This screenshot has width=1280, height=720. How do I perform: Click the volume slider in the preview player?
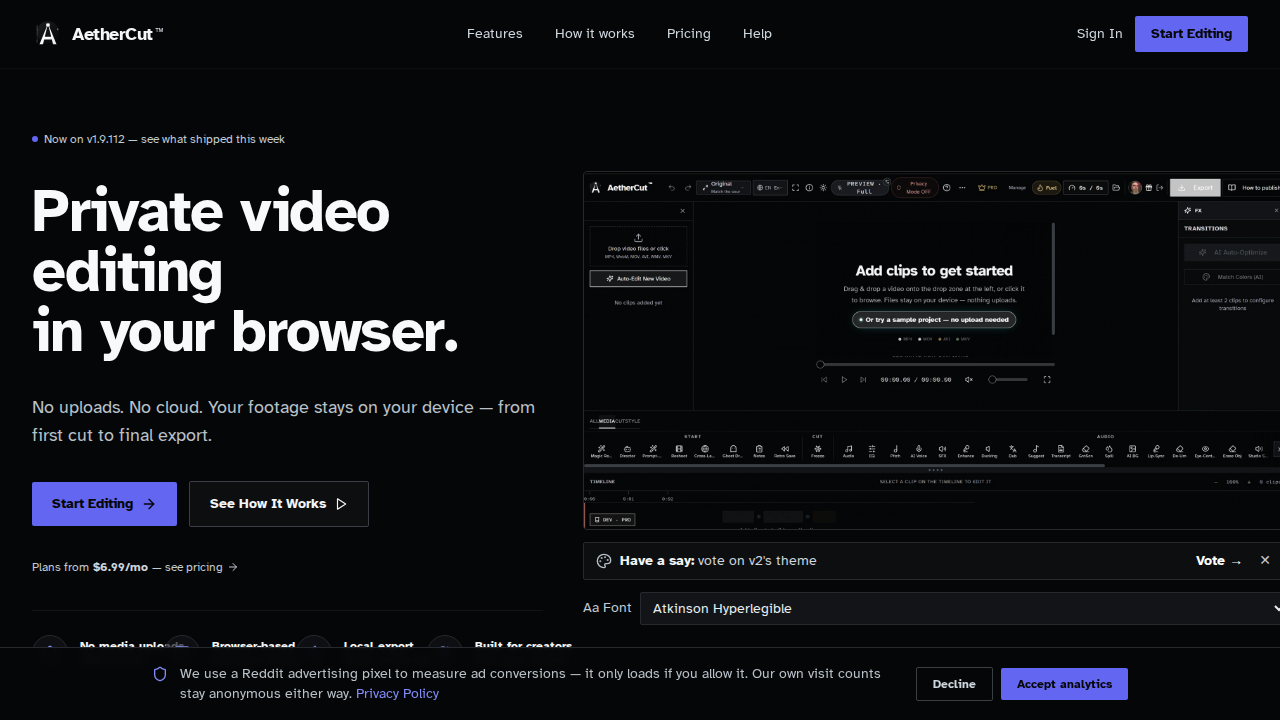(x=1008, y=380)
